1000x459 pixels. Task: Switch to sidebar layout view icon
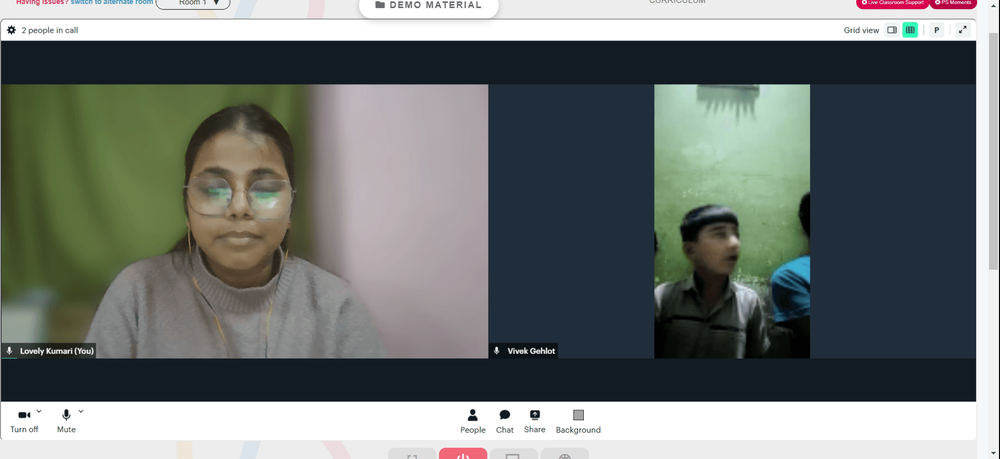tap(892, 30)
